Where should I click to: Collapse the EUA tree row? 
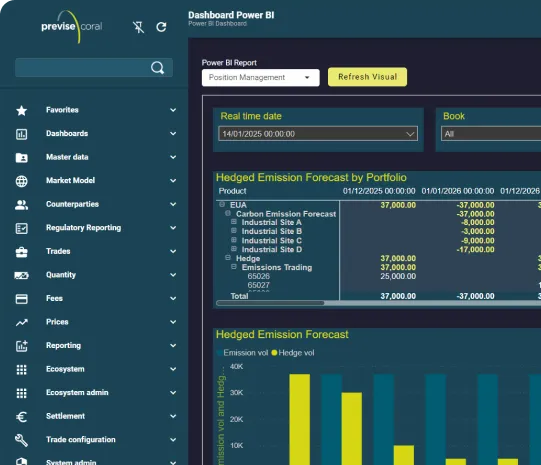222,204
